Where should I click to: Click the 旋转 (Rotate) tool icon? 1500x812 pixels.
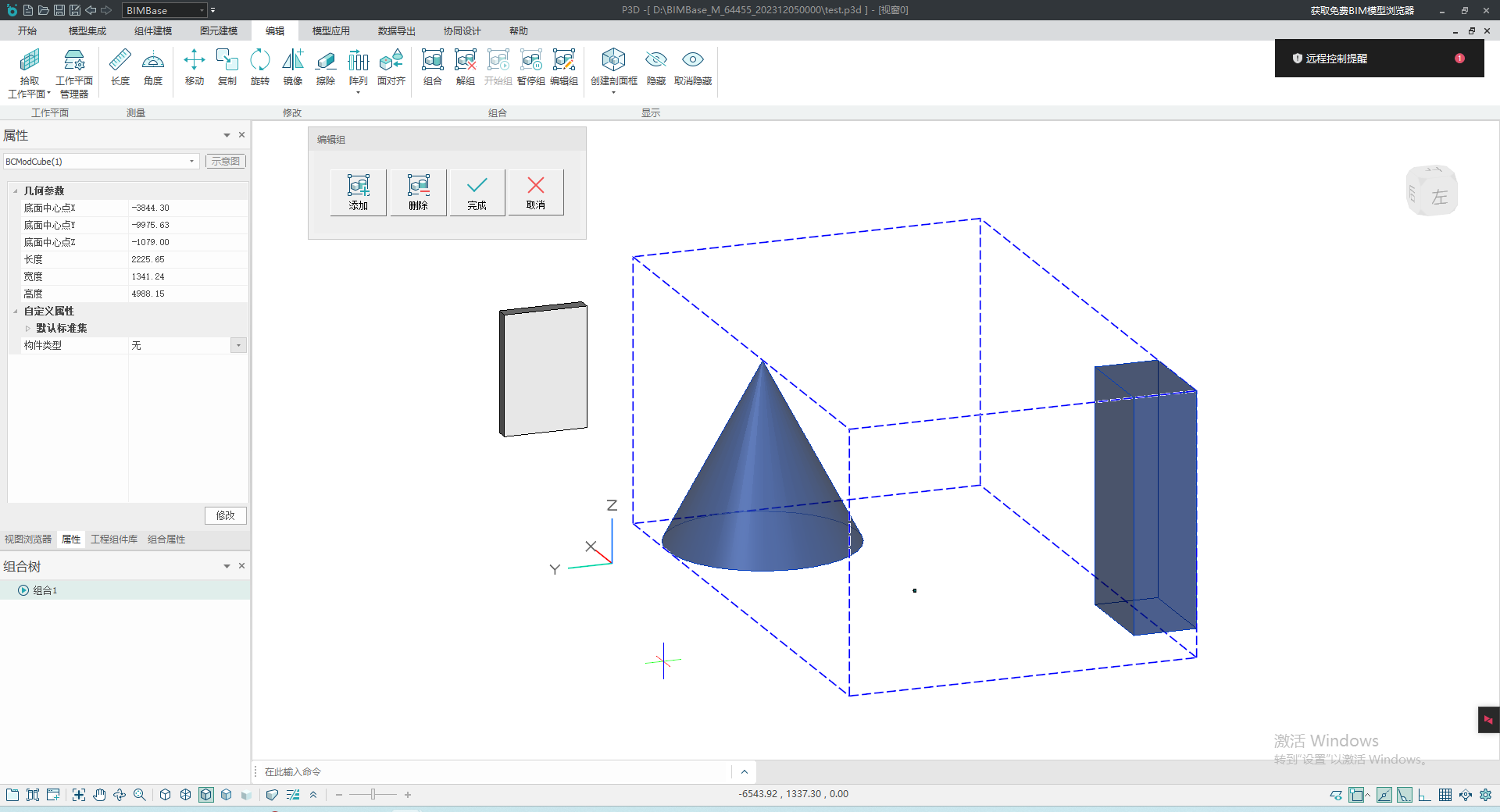(259, 67)
